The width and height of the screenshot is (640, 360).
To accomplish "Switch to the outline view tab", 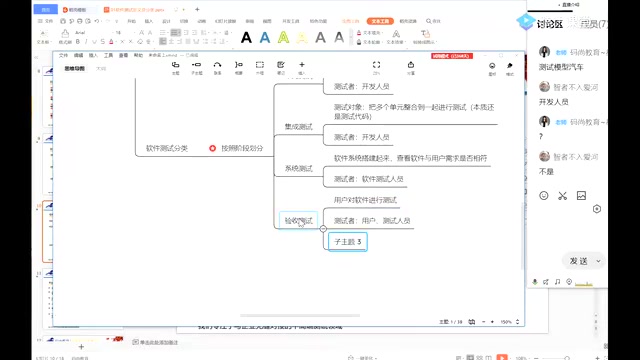I will pyautogui.click(x=101, y=69).
